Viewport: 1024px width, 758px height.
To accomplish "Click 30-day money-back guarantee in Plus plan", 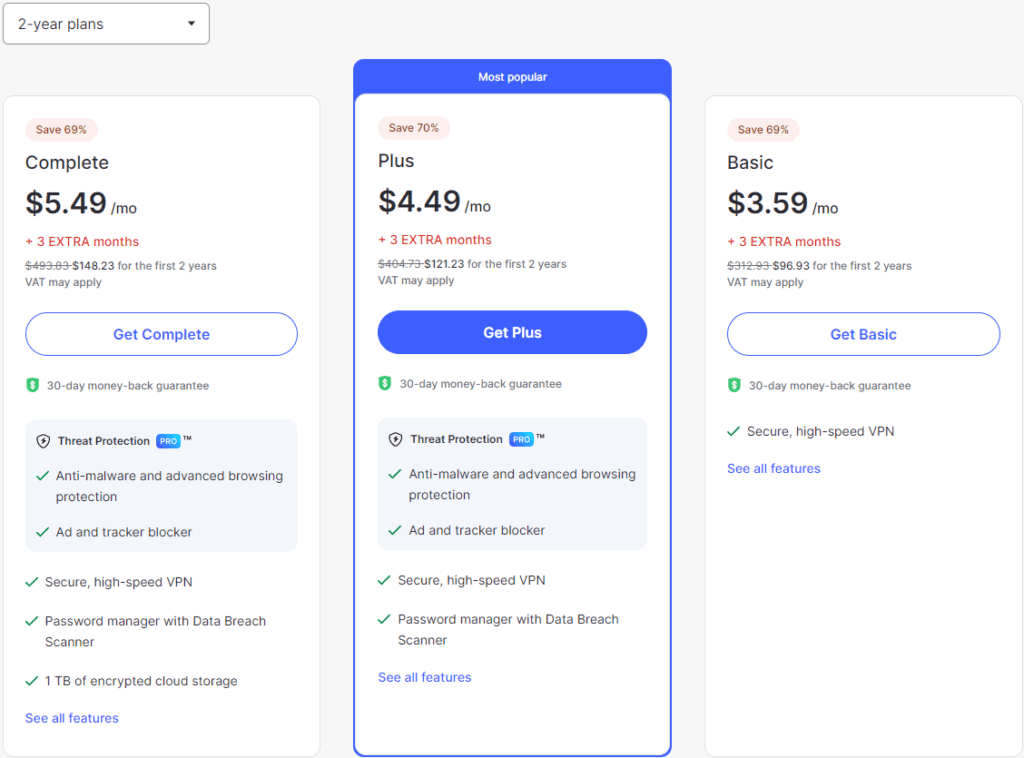I will [481, 384].
